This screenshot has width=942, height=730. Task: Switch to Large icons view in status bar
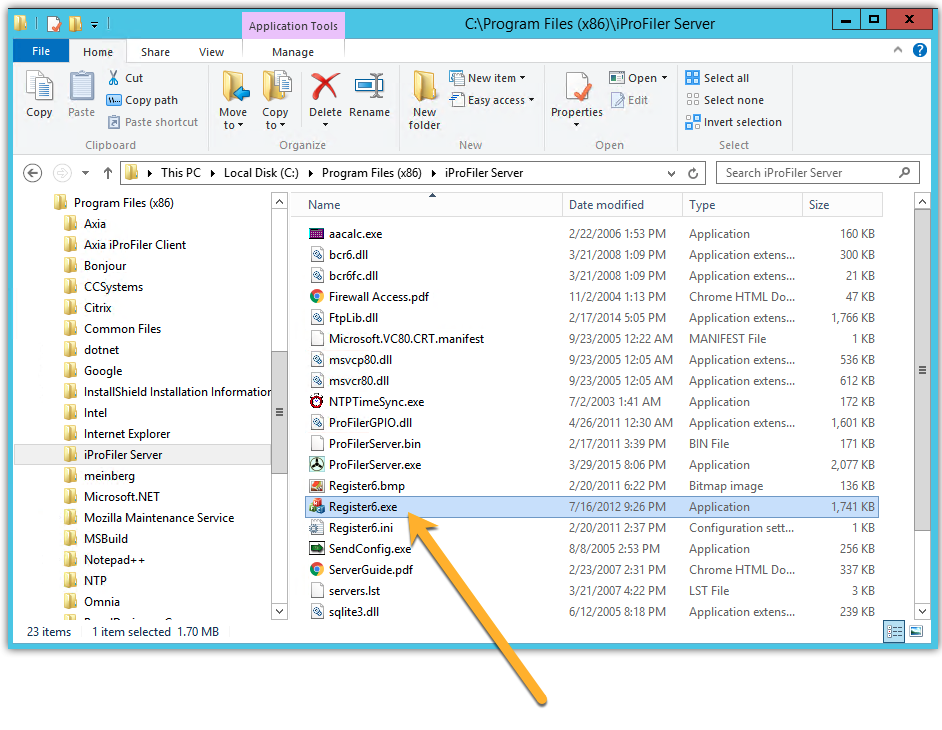click(916, 631)
